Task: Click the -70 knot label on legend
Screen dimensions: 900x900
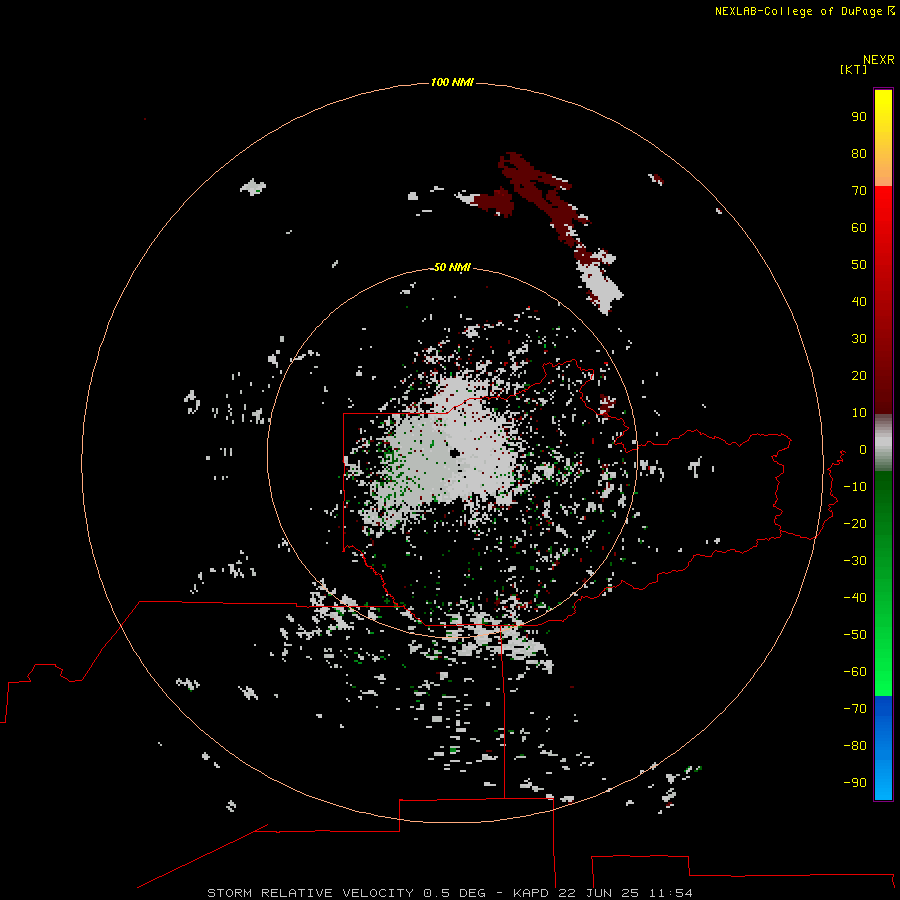Action: coord(855,709)
